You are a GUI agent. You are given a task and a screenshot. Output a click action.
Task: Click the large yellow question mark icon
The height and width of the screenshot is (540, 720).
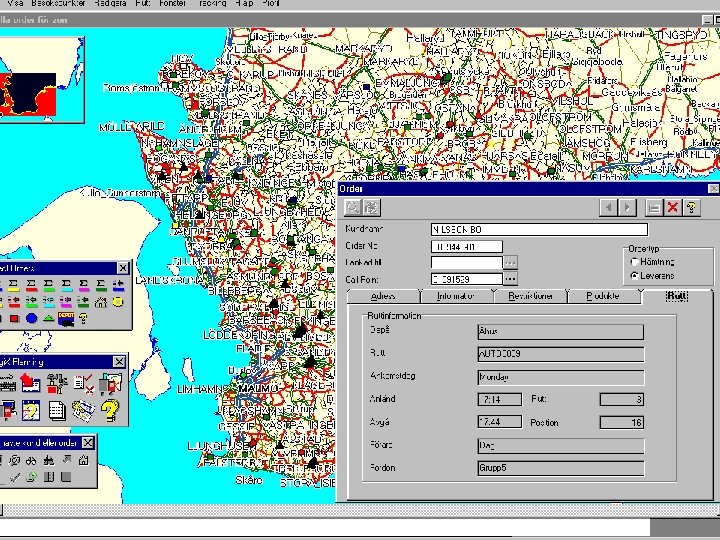(110, 411)
